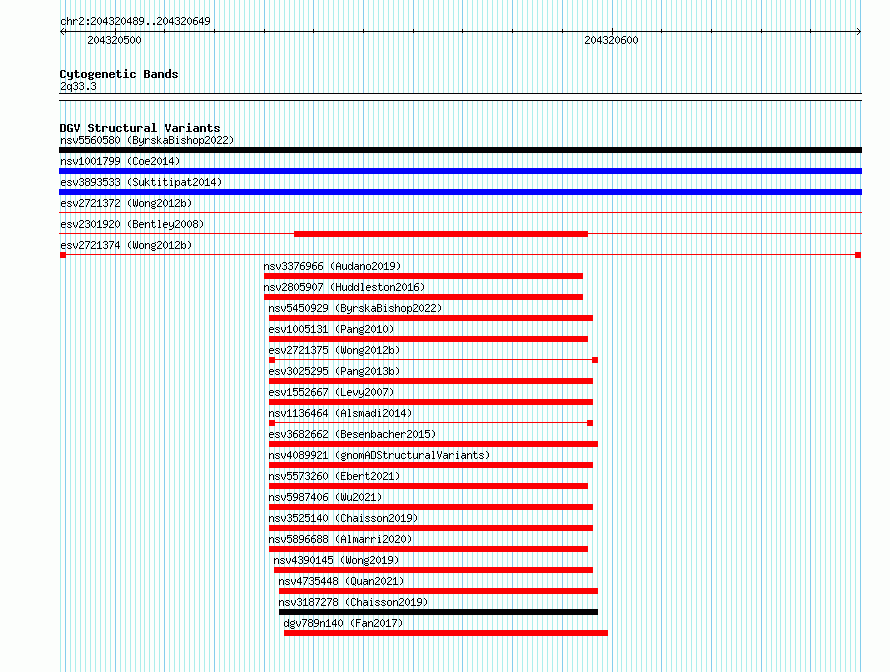This screenshot has width=890, height=672.
Task: Click the esv2721375 (Wong2012b) label
Action: (x=334, y=350)
